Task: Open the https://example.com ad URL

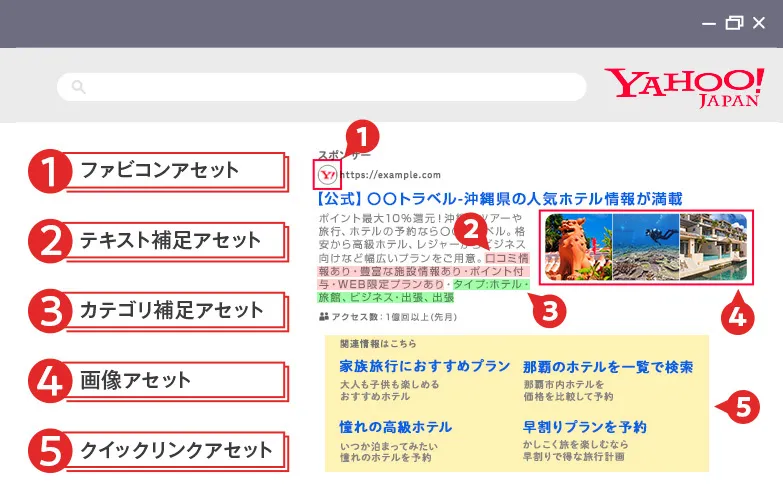Action: [391, 175]
